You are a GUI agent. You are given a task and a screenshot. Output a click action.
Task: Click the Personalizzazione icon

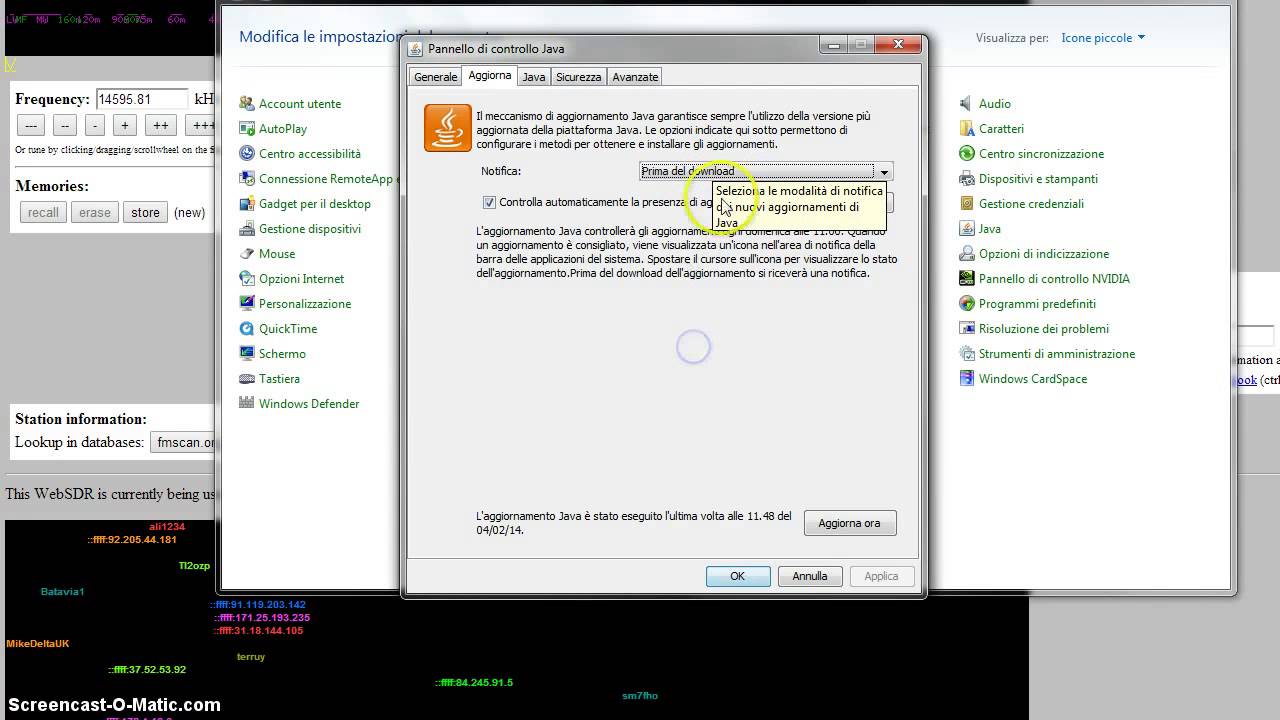click(247, 304)
